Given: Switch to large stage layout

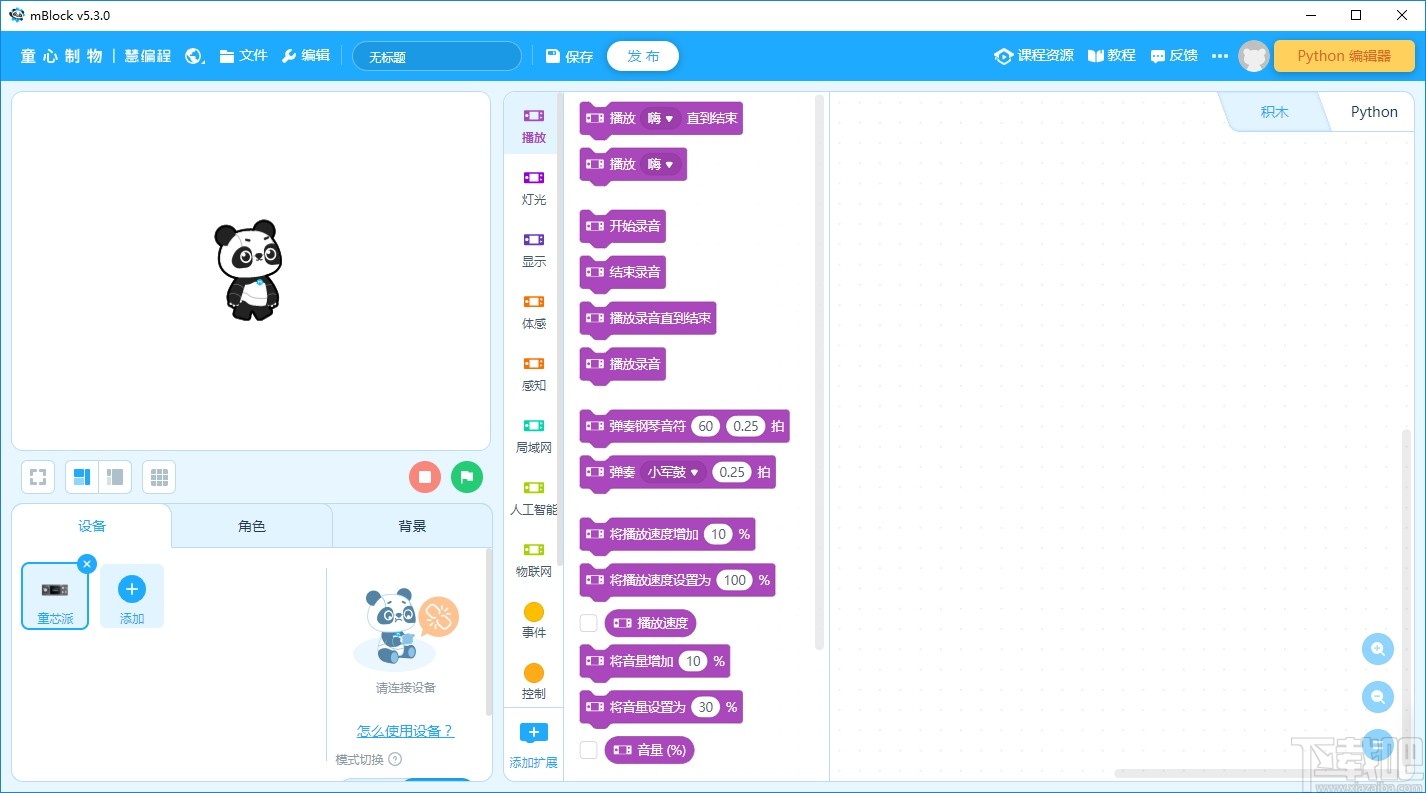Looking at the screenshot, I should pos(82,477).
